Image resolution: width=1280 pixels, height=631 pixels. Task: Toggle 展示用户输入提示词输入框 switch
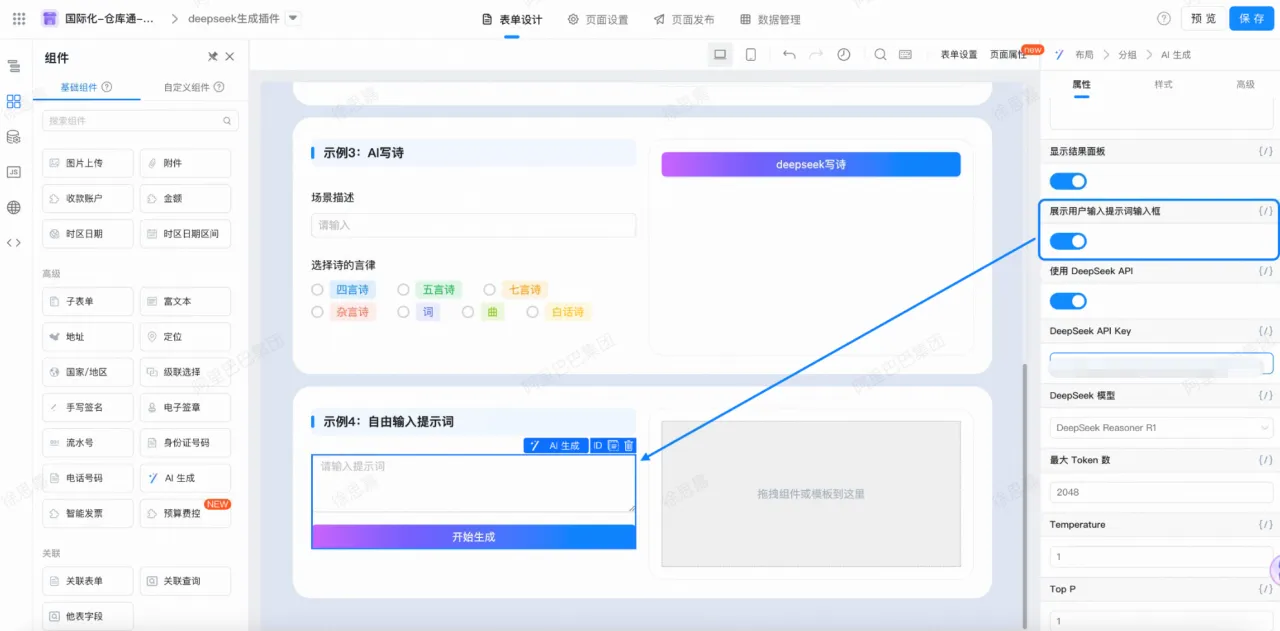coord(1068,241)
